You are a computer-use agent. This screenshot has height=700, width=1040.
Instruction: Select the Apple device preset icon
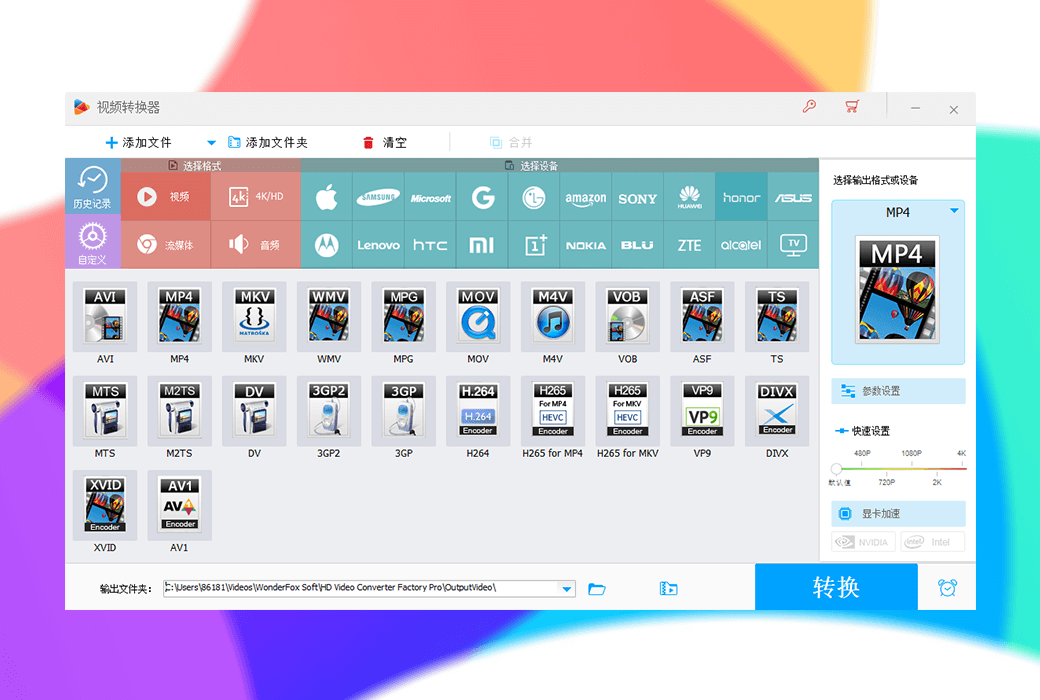coord(326,196)
